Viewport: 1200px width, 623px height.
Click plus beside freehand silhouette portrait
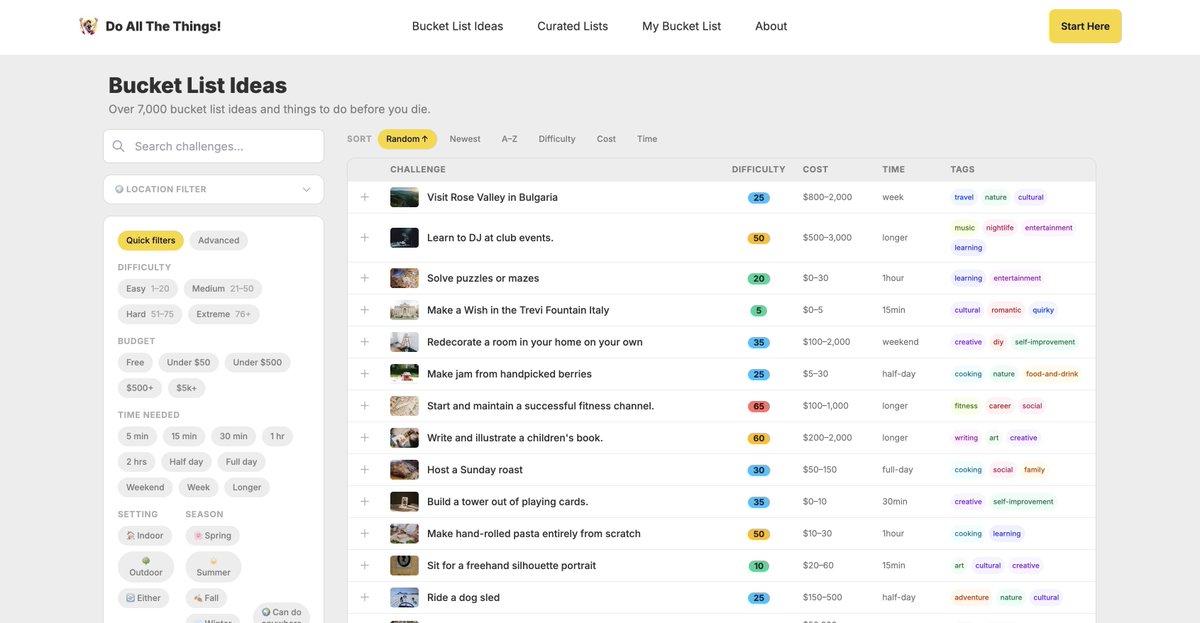[x=365, y=566]
